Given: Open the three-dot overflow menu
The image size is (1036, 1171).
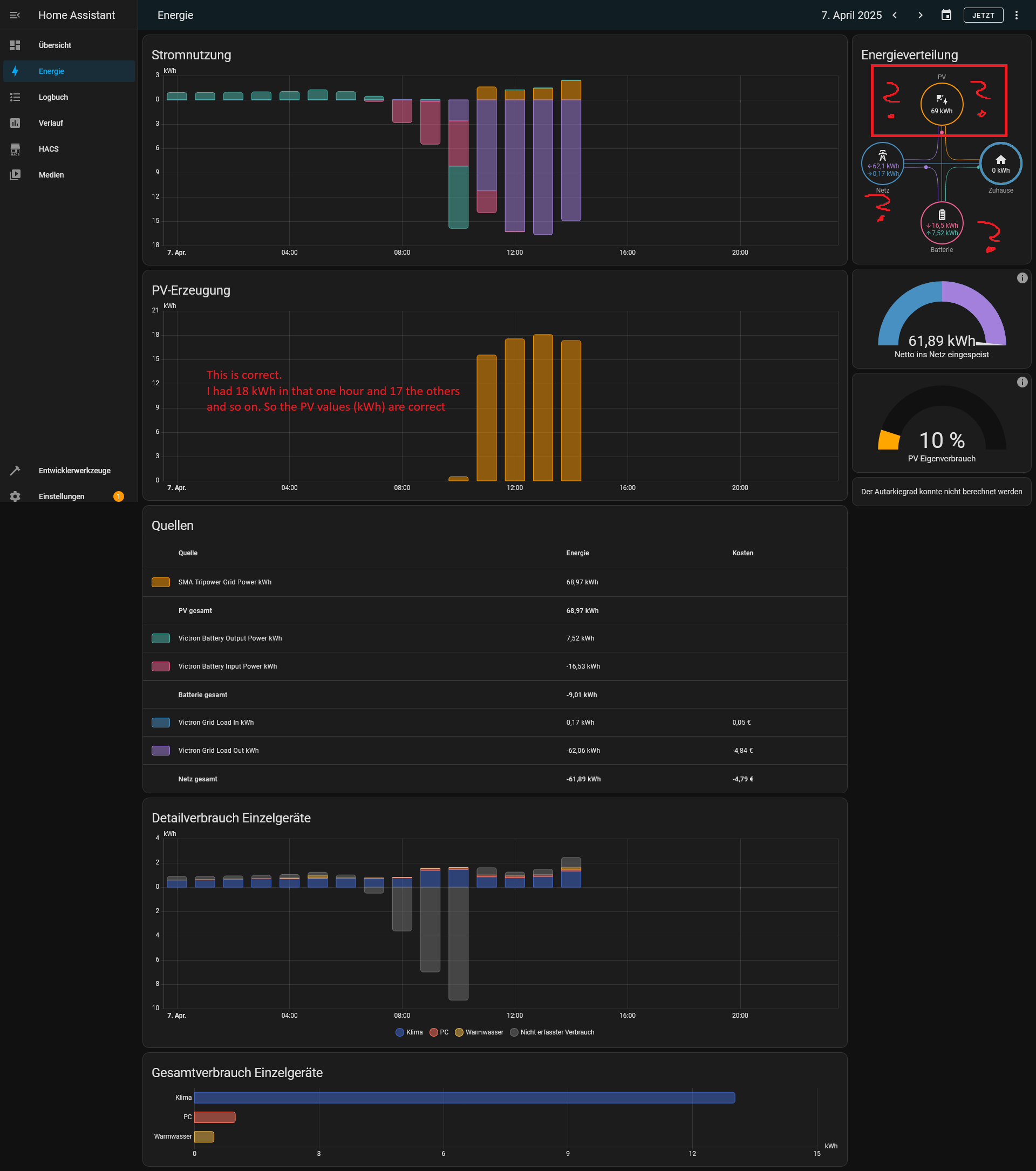Looking at the screenshot, I should 1017,16.
